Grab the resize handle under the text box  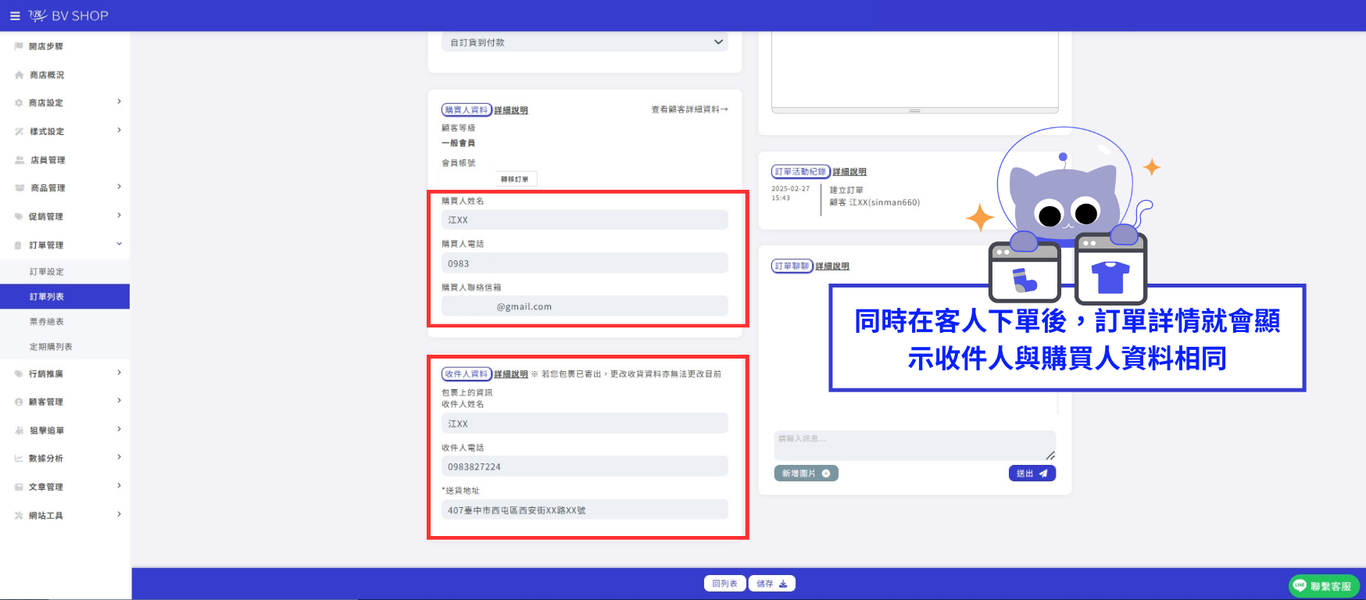(x=914, y=110)
